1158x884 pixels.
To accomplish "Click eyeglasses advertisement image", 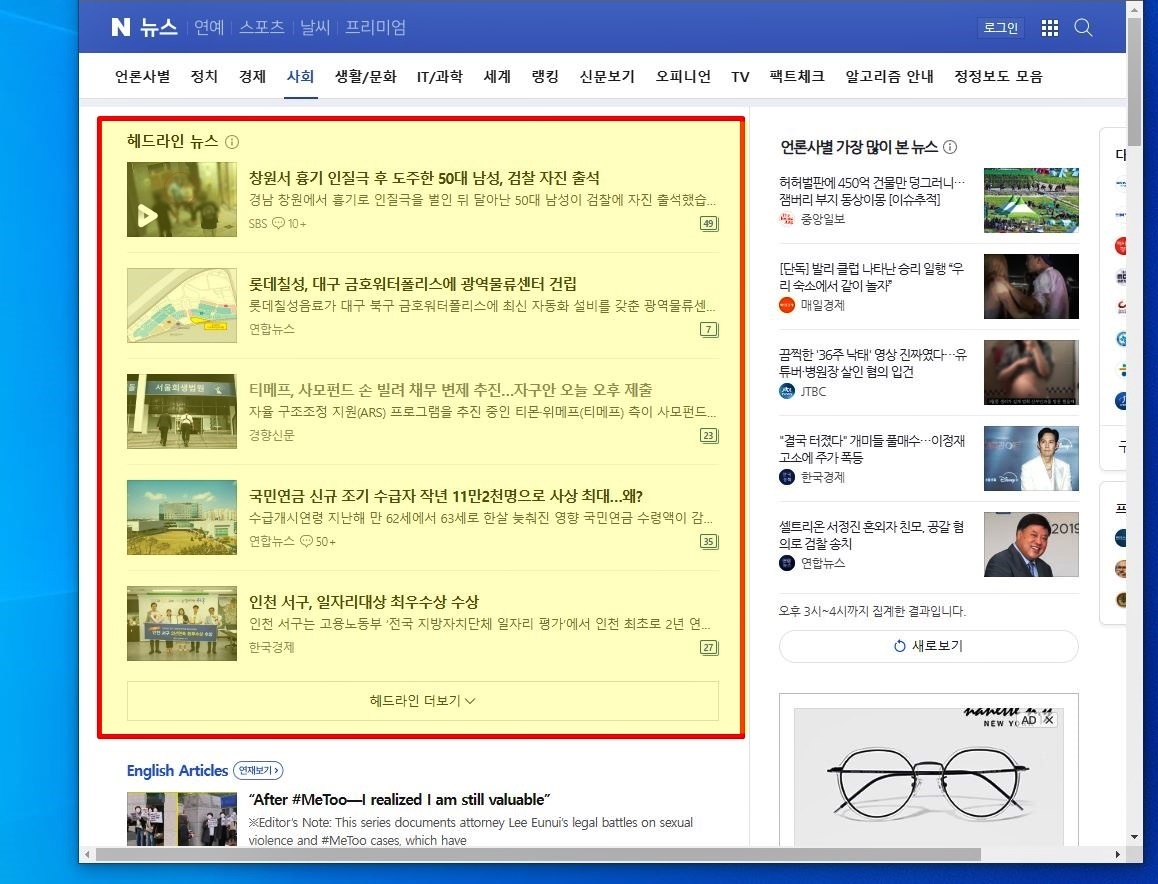I will tap(928, 777).
